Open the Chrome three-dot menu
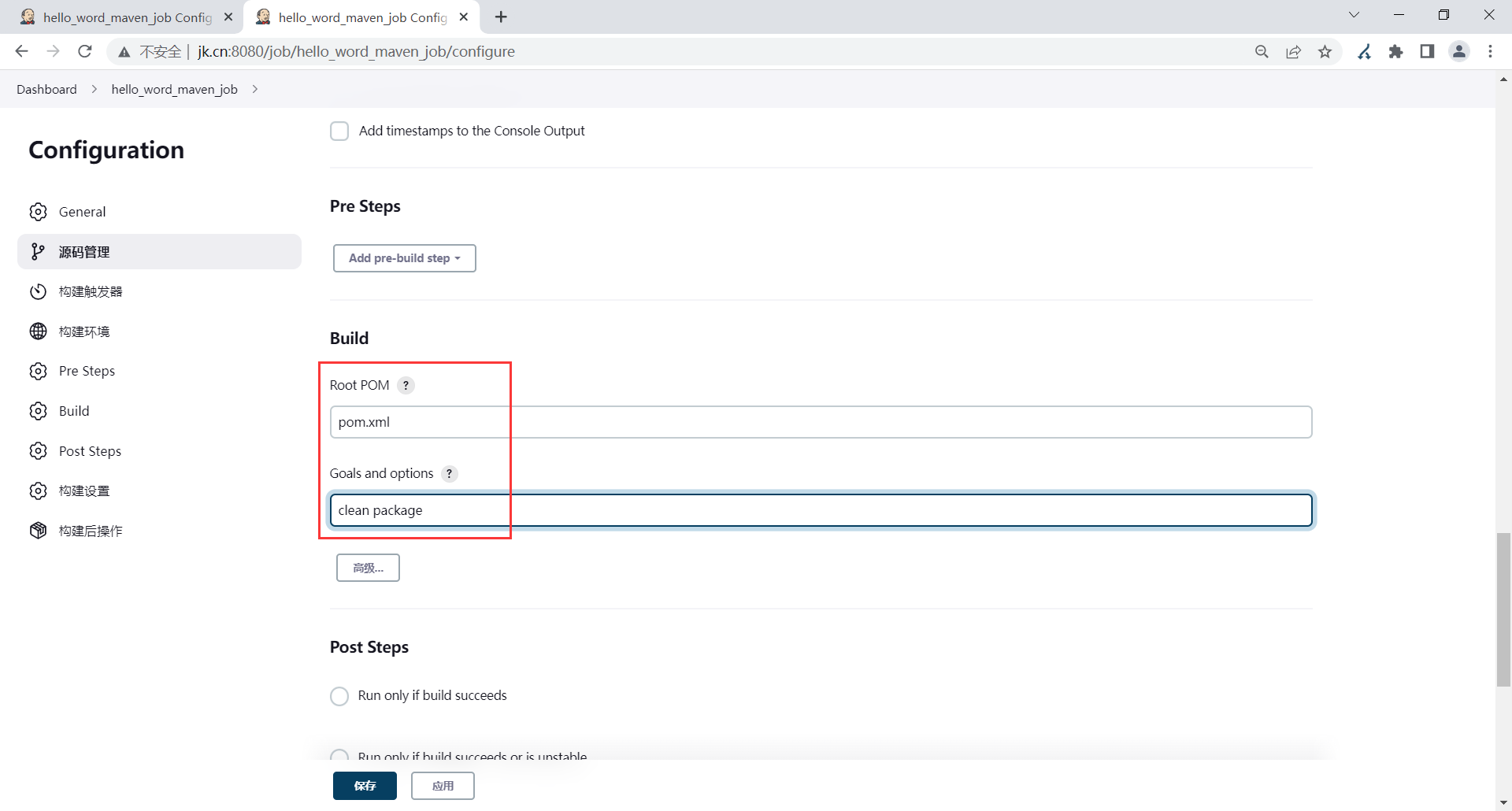 pyautogui.click(x=1491, y=51)
